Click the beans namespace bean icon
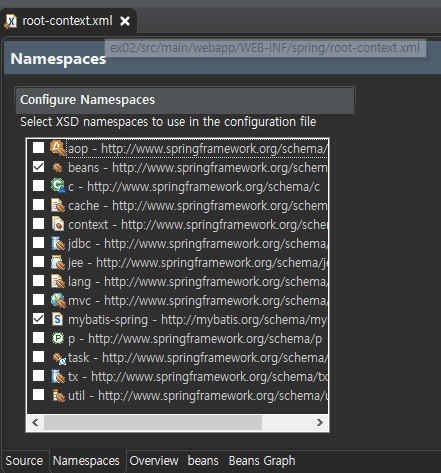The width and height of the screenshot is (441, 473). click(x=57, y=167)
